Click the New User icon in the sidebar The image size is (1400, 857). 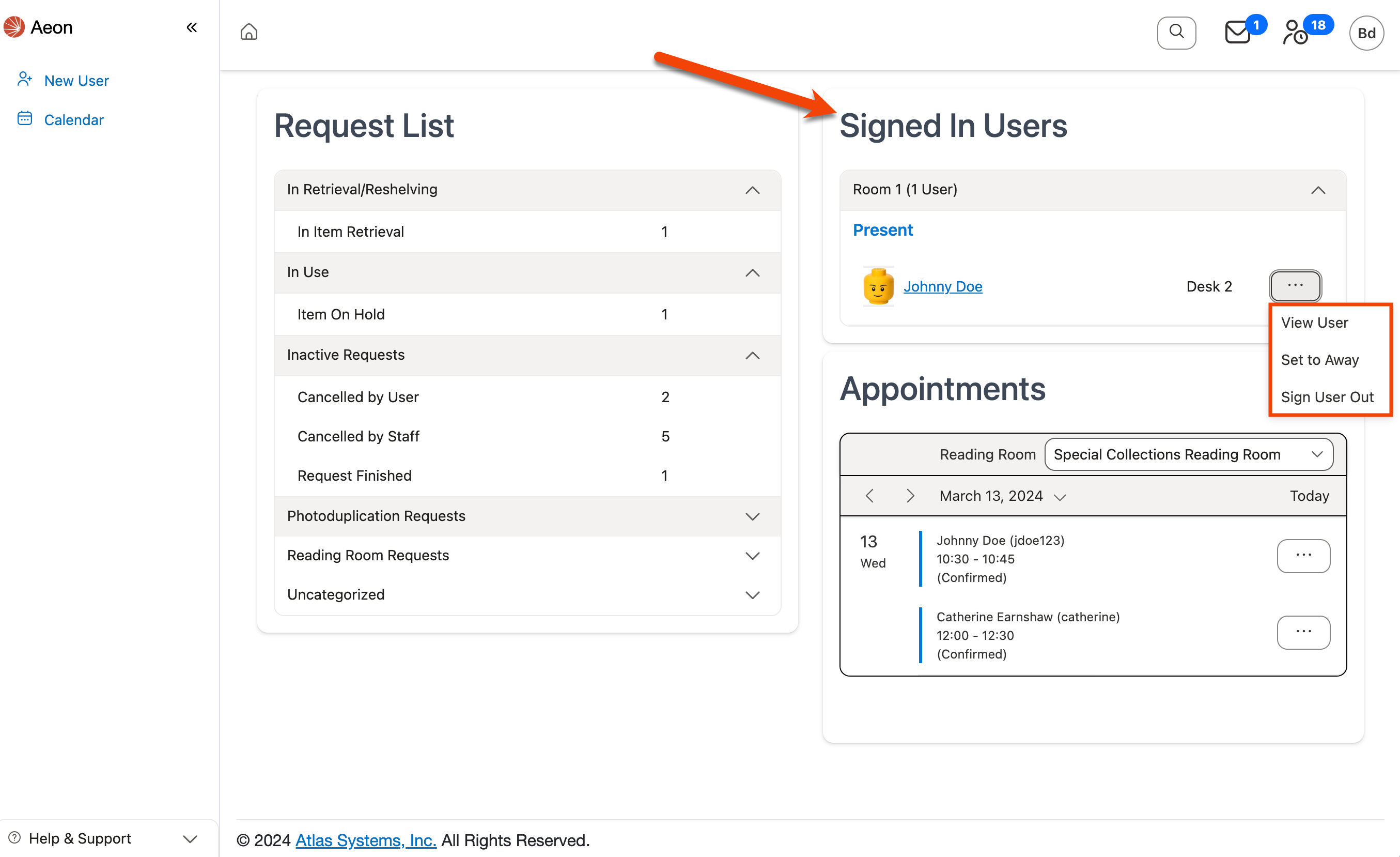click(x=24, y=79)
